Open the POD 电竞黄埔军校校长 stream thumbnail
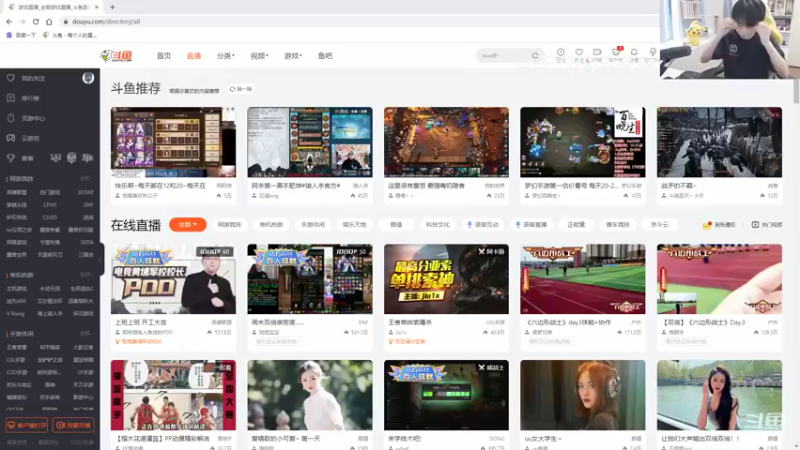800x450 pixels. pyautogui.click(x=173, y=279)
